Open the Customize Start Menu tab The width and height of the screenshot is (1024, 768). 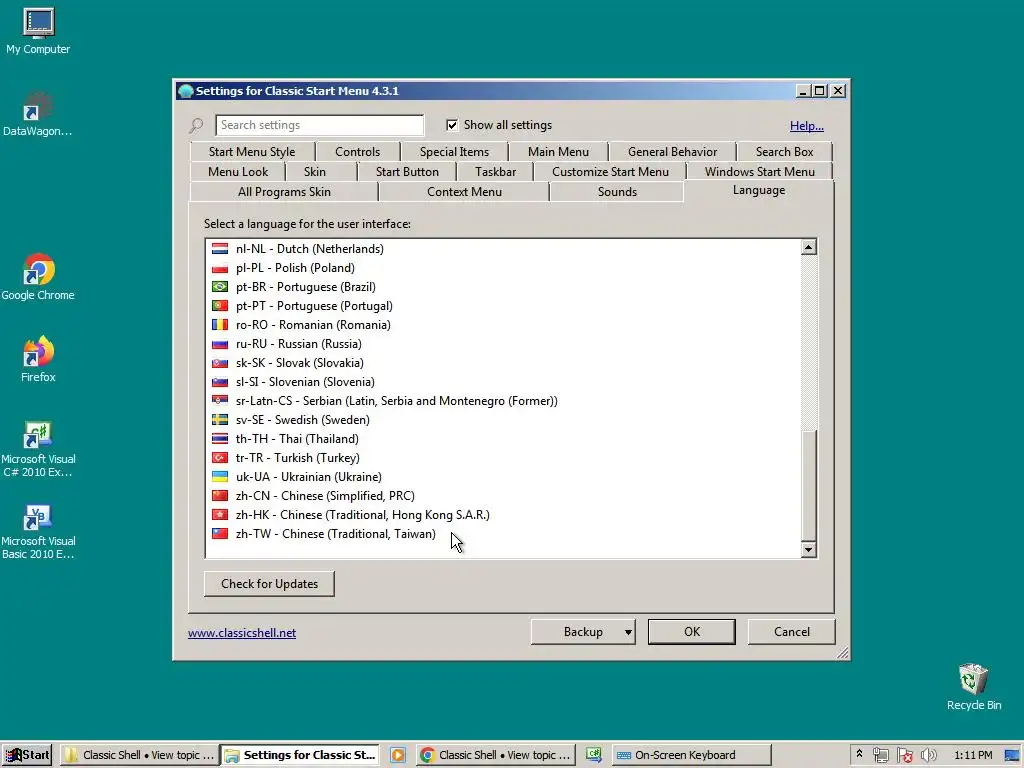pos(610,172)
